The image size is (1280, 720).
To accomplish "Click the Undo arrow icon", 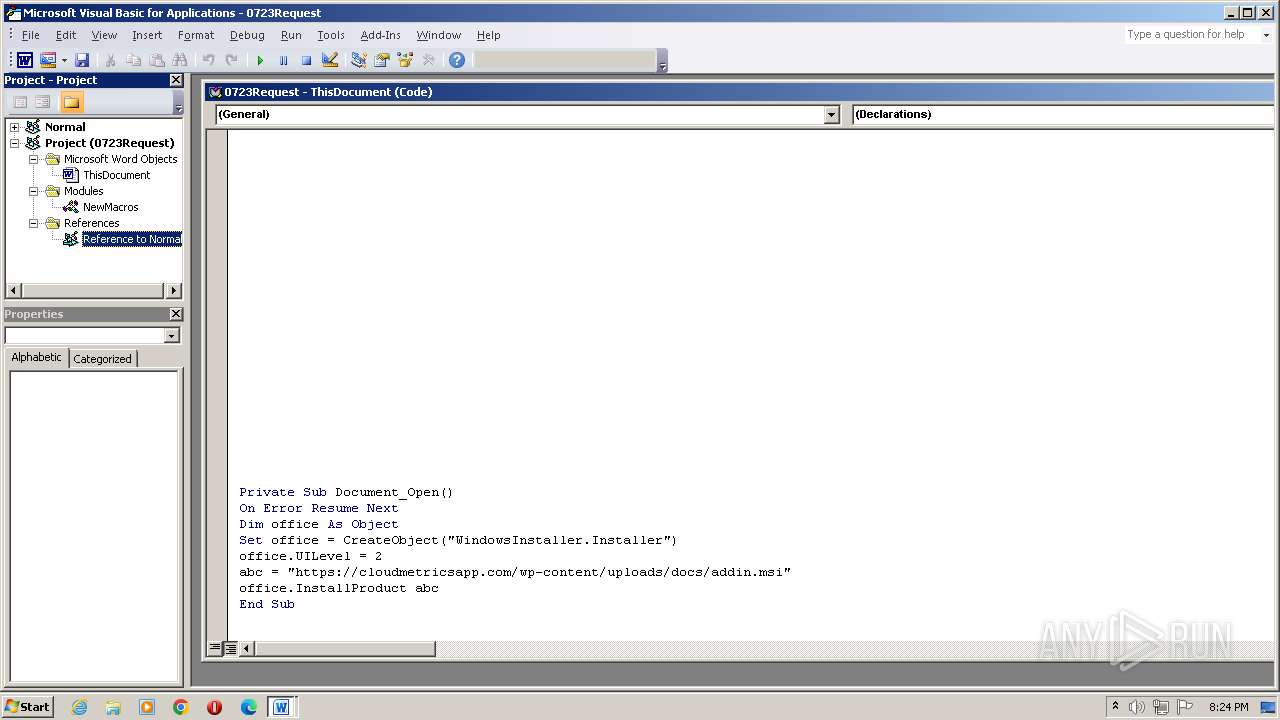I will point(208,60).
